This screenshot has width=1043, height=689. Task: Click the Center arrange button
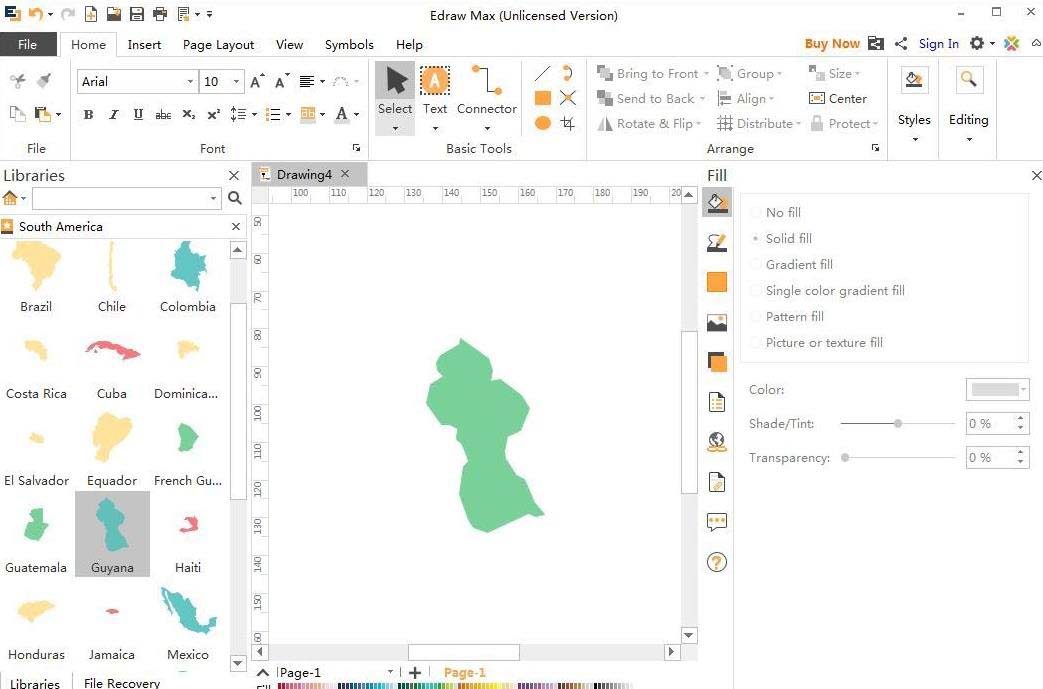pos(838,98)
